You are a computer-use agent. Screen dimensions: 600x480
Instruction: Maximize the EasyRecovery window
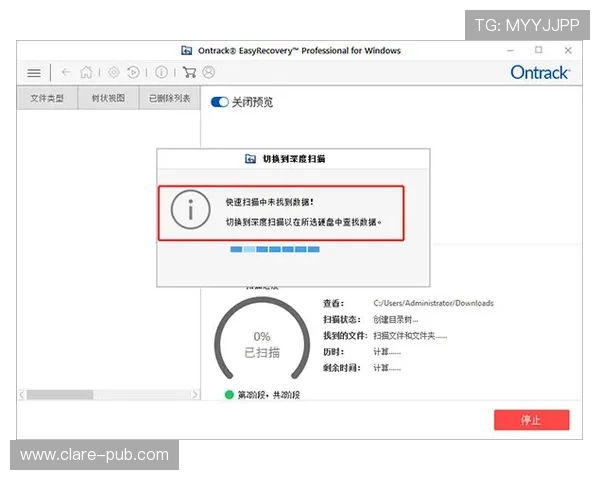(539, 50)
